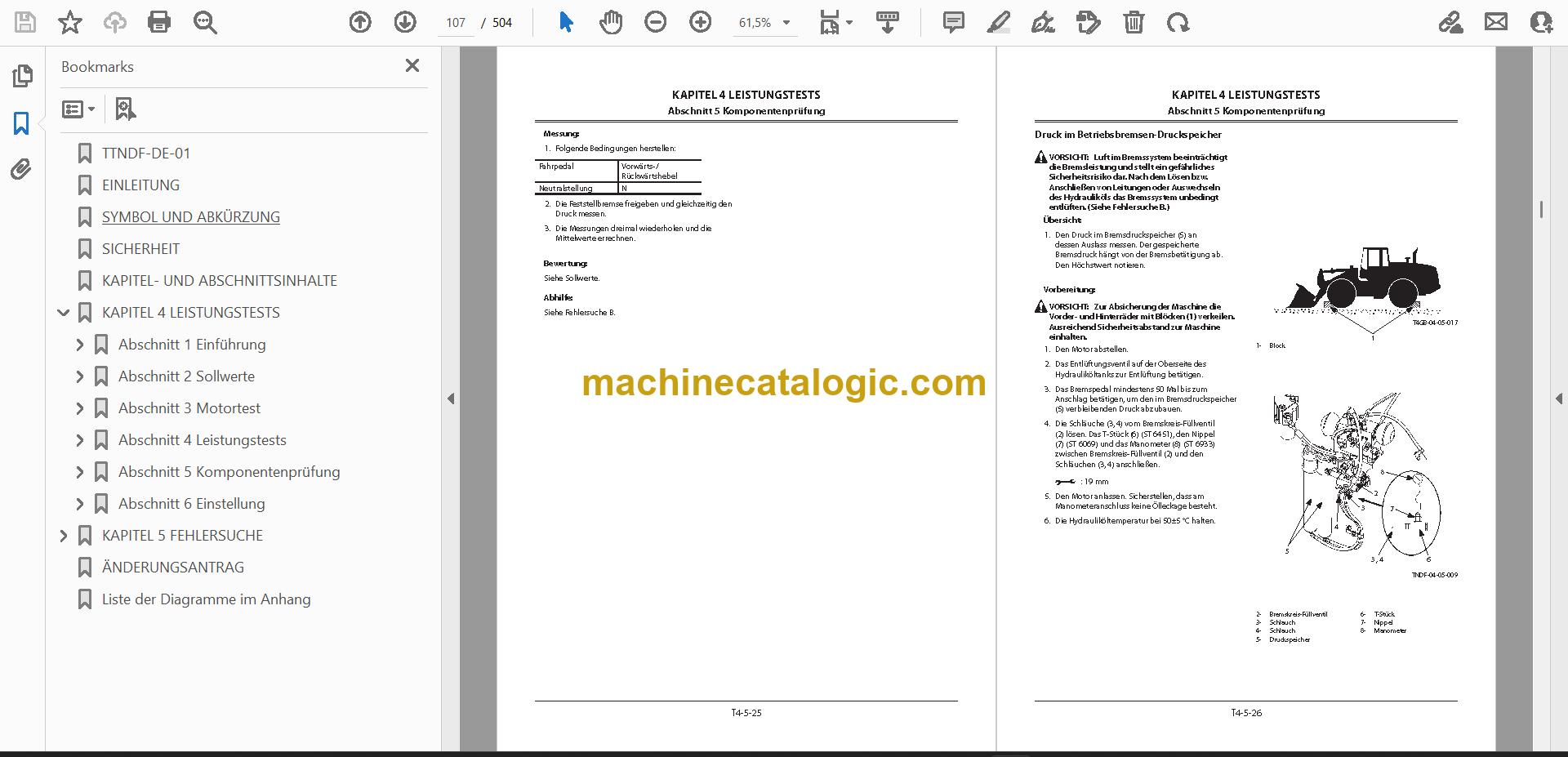
Task: Click the print document icon
Action: coord(159,22)
